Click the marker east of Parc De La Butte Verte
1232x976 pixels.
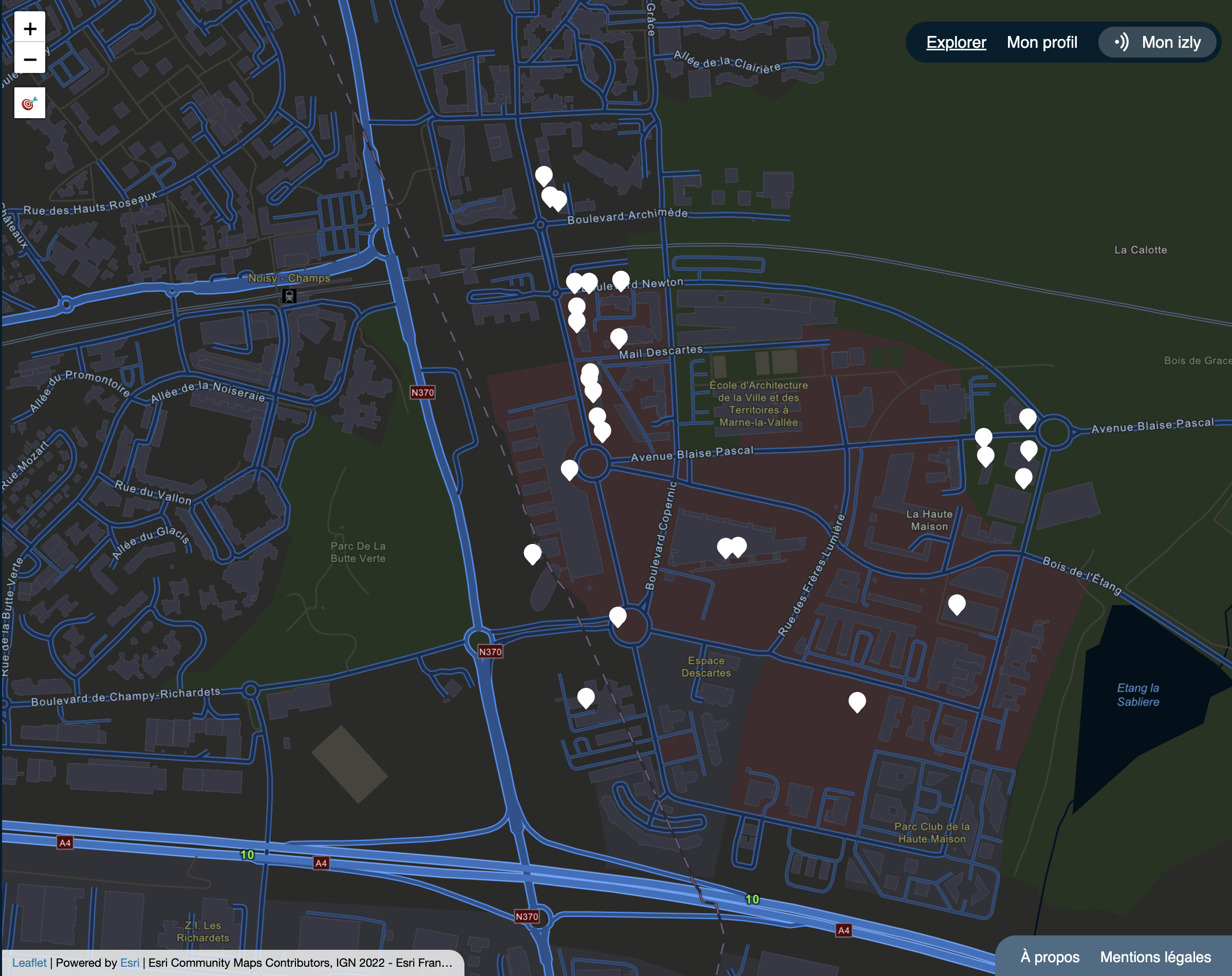click(532, 553)
